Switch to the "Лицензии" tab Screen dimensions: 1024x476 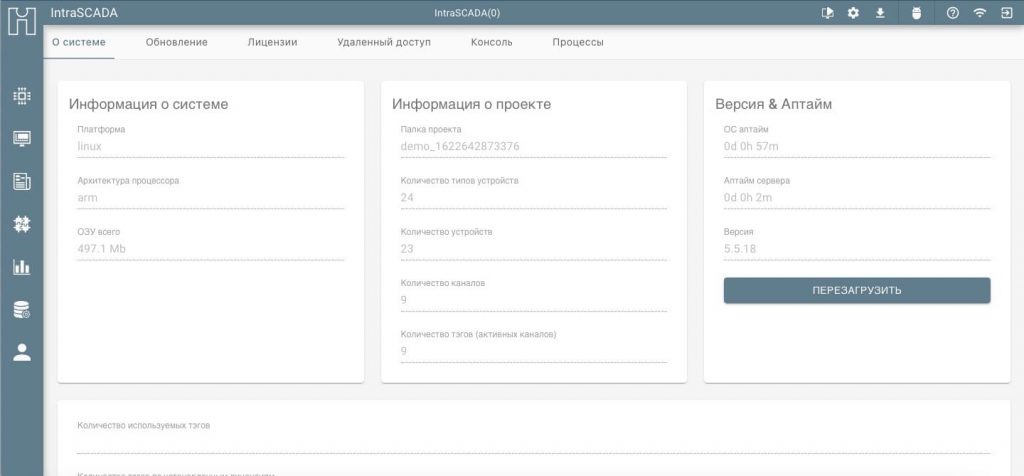(x=272, y=42)
